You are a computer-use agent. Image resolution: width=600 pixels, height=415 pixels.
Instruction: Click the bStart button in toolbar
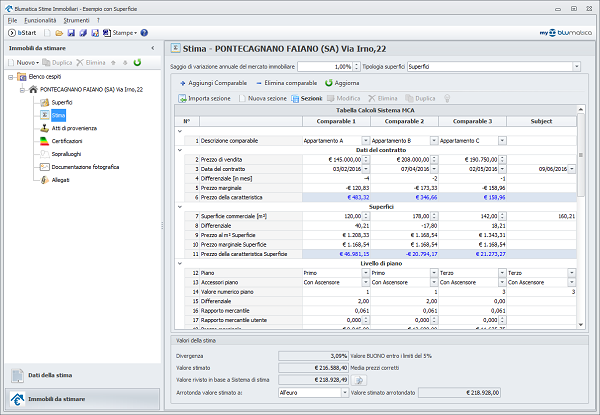(21, 33)
